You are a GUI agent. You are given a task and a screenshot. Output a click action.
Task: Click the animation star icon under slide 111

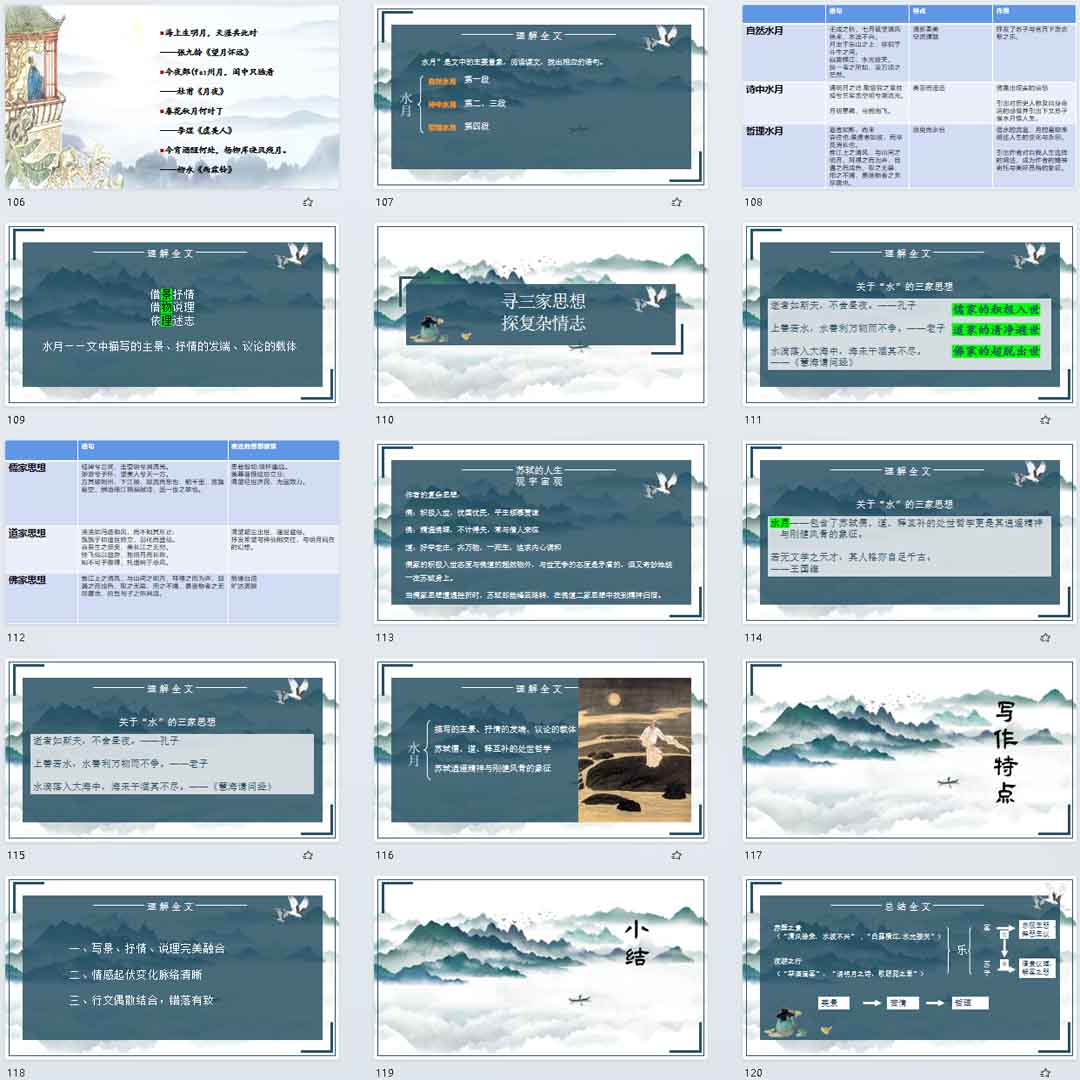pyautogui.click(x=1045, y=419)
